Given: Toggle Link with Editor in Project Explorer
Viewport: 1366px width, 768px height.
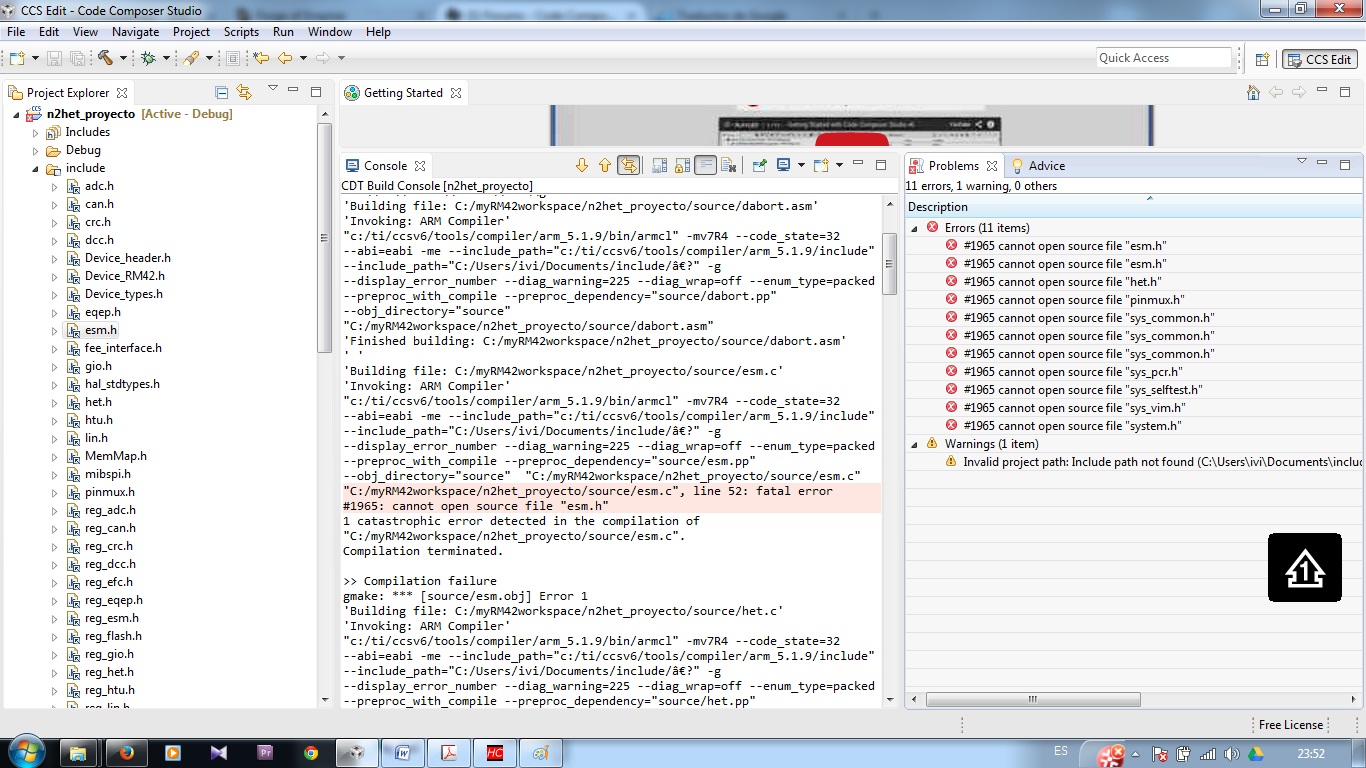Looking at the screenshot, I should (x=244, y=92).
